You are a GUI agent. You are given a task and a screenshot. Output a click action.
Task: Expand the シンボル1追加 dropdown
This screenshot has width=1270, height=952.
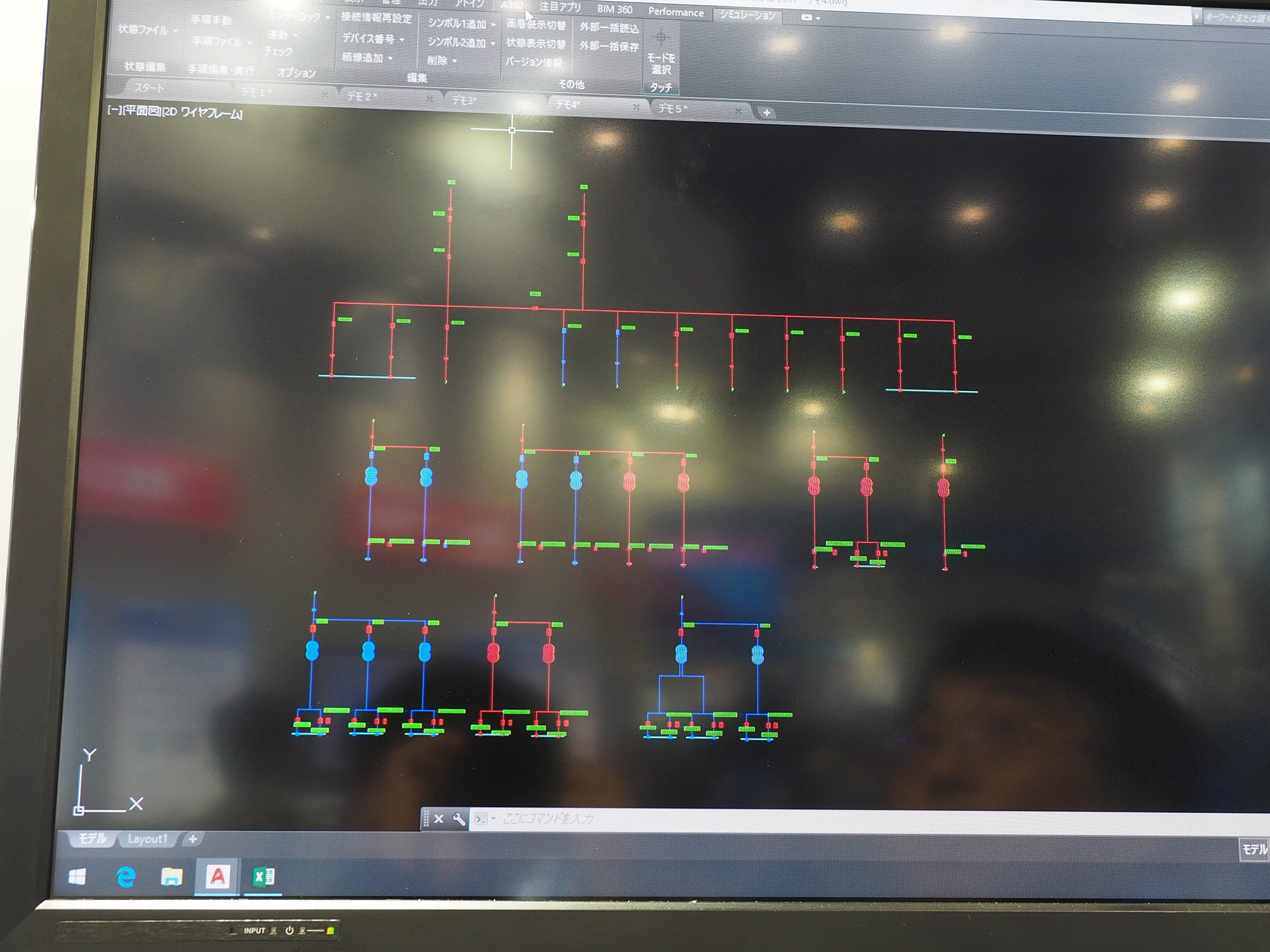460,24
